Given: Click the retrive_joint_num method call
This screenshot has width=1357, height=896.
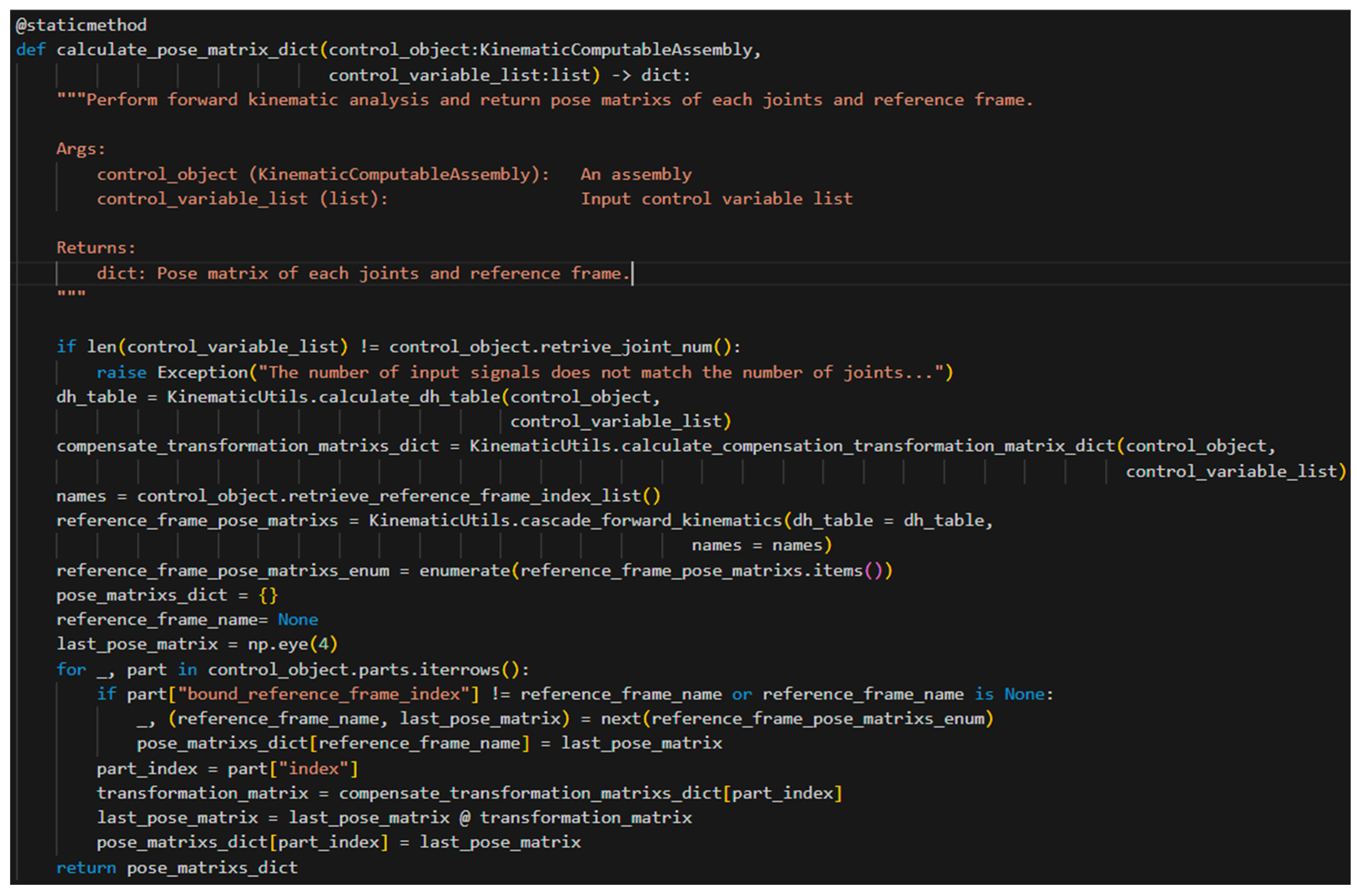Looking at the screenshot, I should click(626, 347).
